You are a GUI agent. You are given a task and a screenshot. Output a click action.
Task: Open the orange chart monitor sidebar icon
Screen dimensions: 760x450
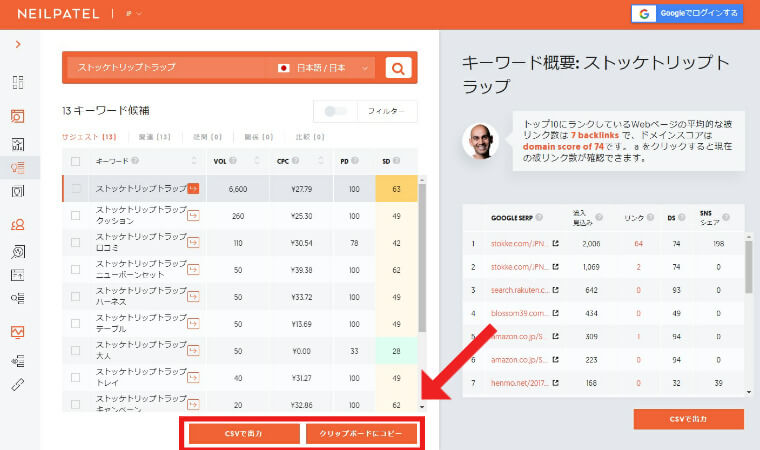click(18, 332)
